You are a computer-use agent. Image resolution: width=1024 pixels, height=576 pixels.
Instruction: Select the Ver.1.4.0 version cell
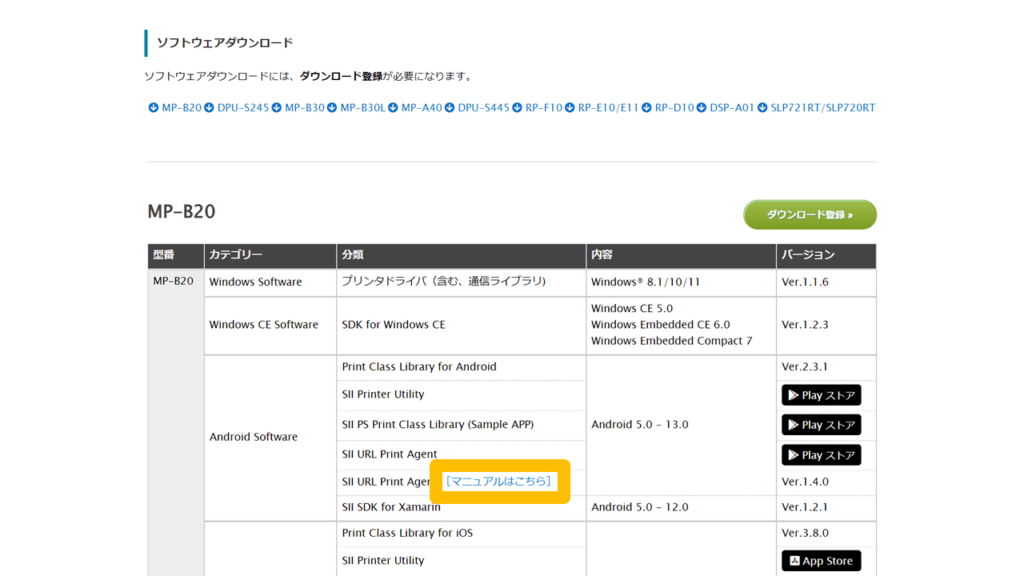(x=826, y=482)
